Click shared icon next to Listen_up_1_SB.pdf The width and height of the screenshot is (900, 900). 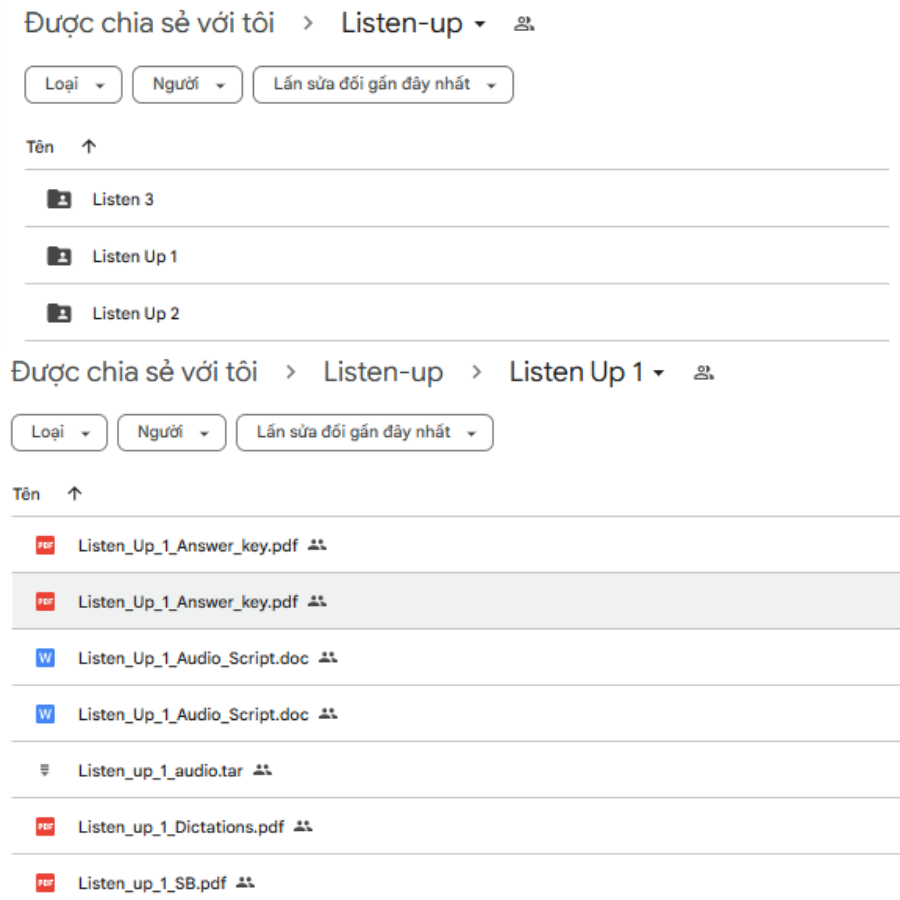246,882
